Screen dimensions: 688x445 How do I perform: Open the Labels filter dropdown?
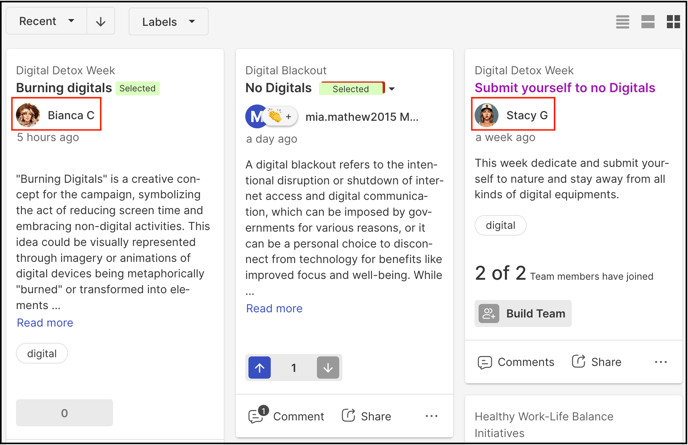click(x=168, y=22)
